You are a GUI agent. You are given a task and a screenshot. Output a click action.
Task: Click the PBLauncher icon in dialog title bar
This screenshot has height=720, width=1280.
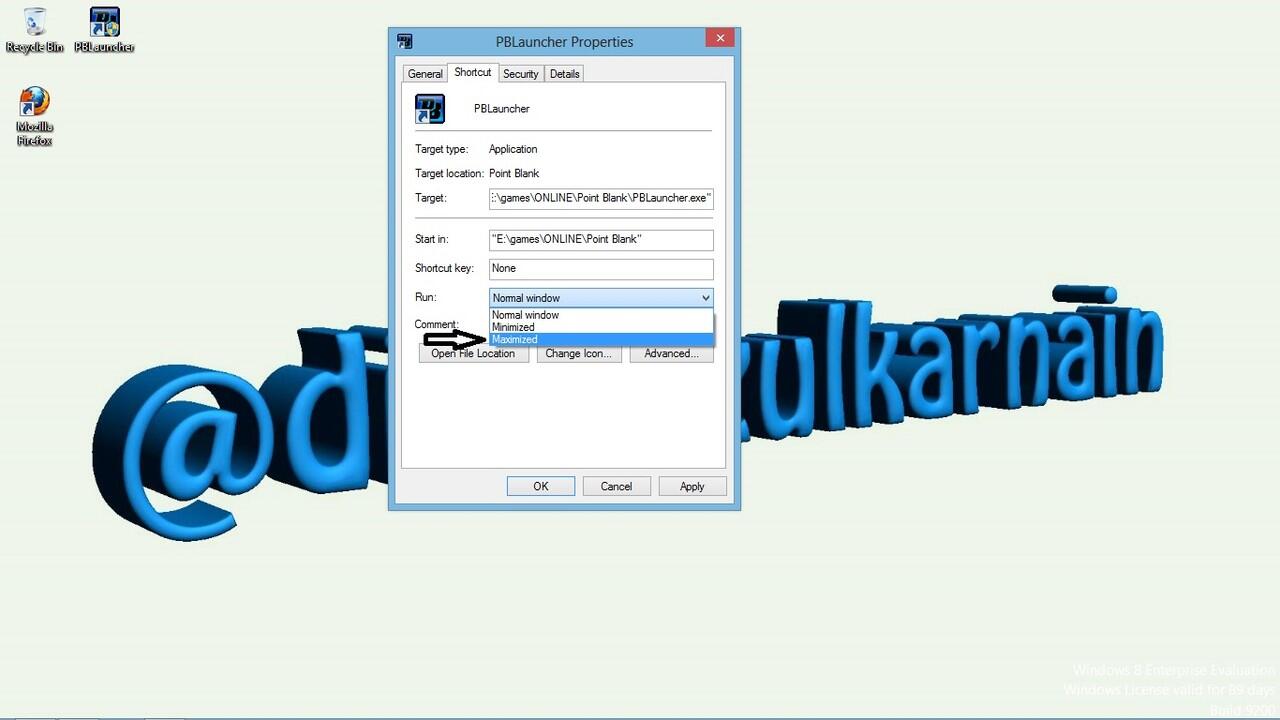pyautogui.click(x=405, y=41)
